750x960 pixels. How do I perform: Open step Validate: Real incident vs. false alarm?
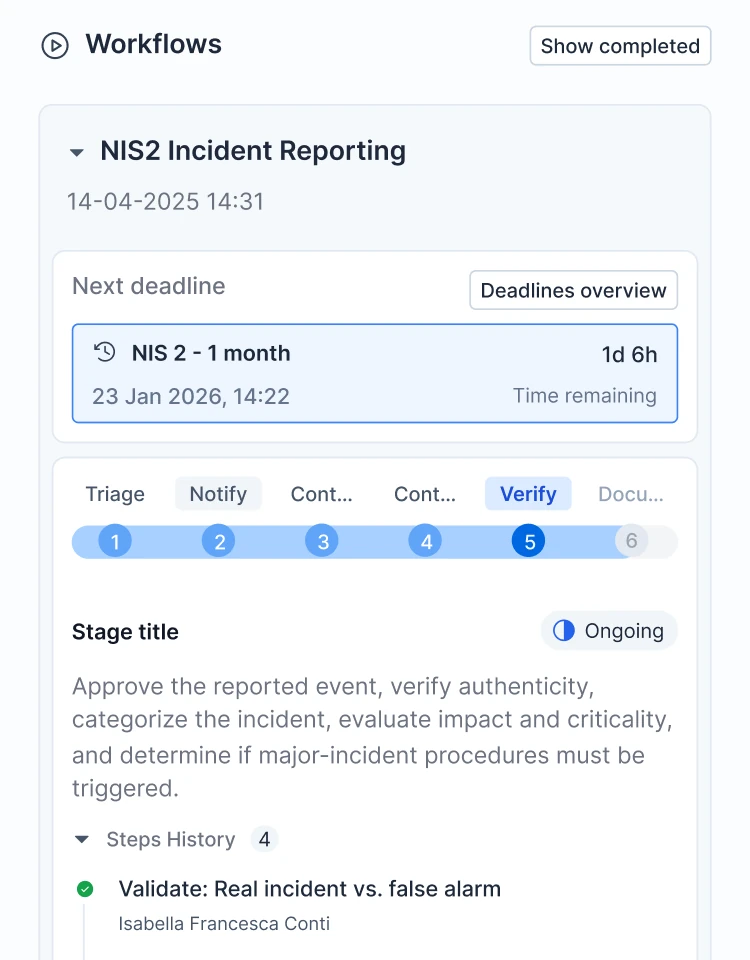click(x=310, y=889)
